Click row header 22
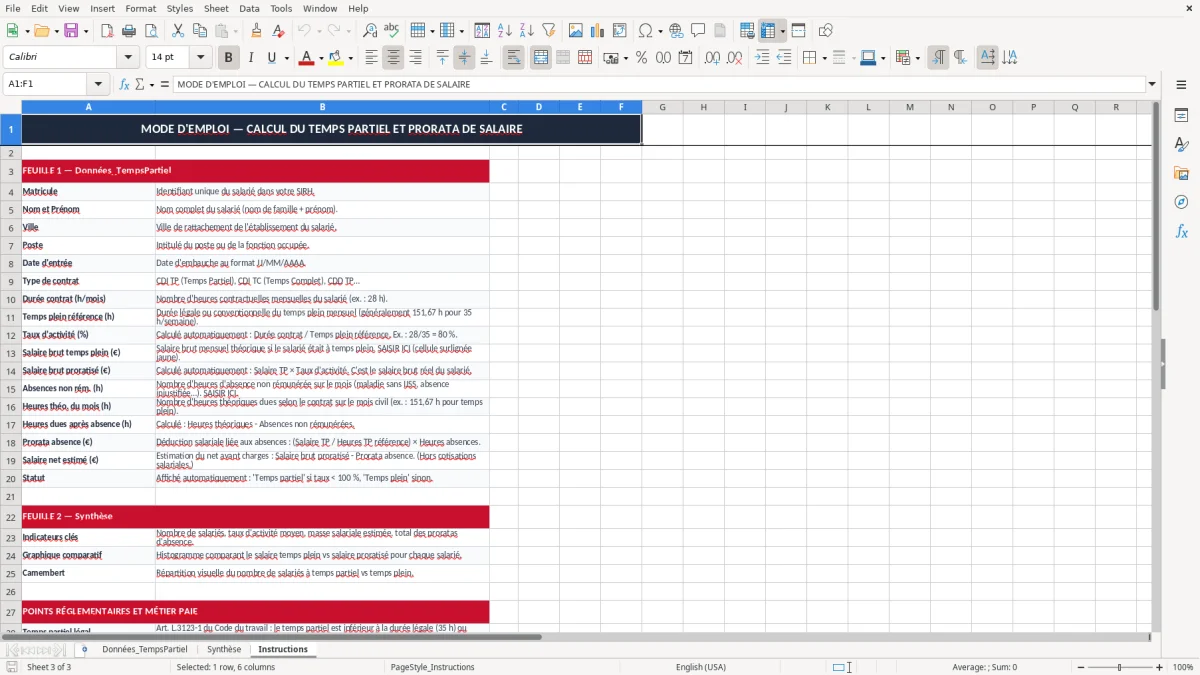 [11, 516]
